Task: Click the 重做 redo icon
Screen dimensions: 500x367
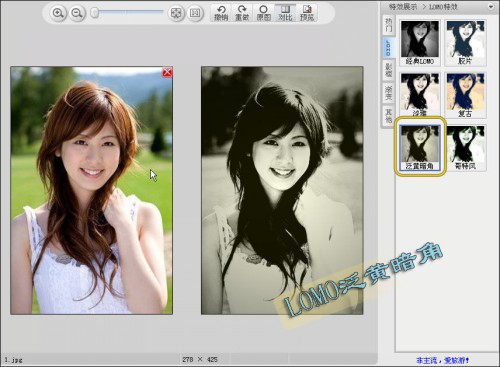Action: (242, 13)
